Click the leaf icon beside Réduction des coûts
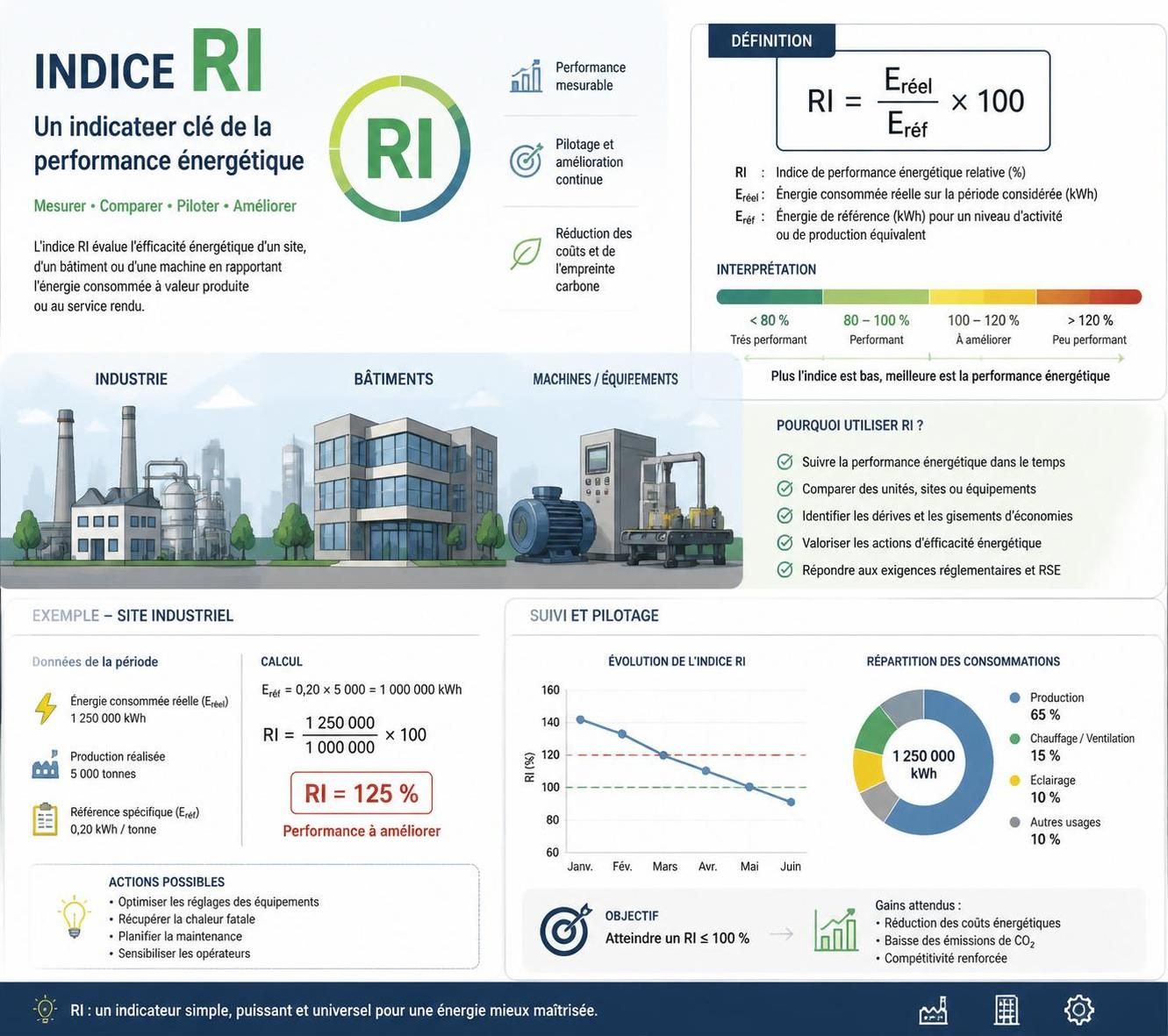The width and height of the screenshot is (1168, 1036). pos(526,254)
